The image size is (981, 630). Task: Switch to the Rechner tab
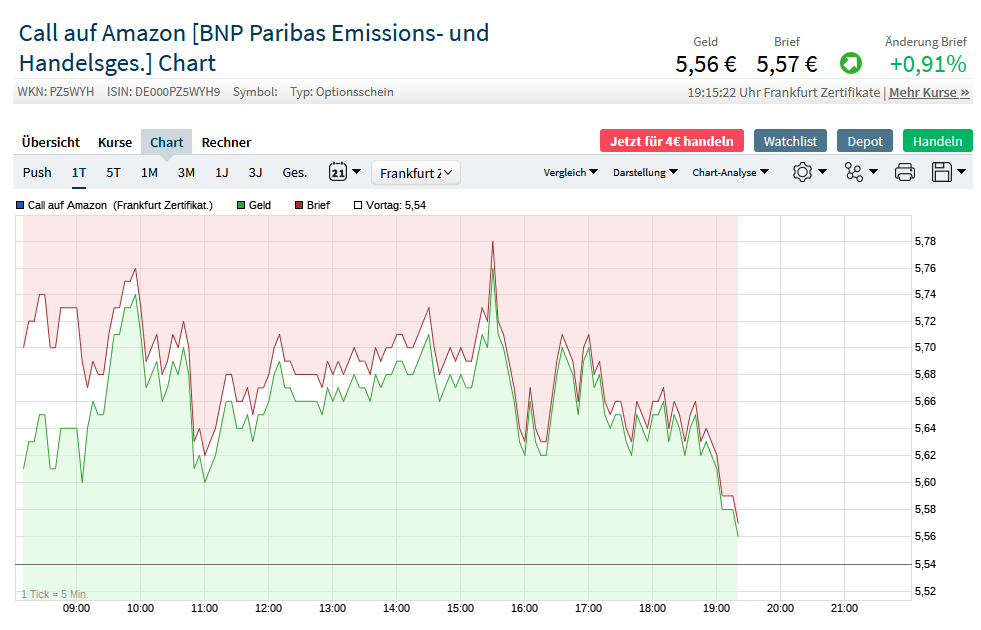[226, 142]
